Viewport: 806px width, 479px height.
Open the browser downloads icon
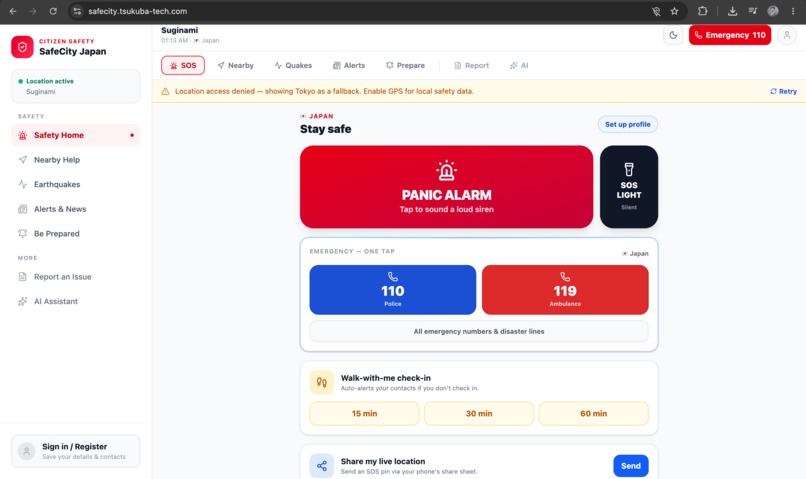[732, 11]
